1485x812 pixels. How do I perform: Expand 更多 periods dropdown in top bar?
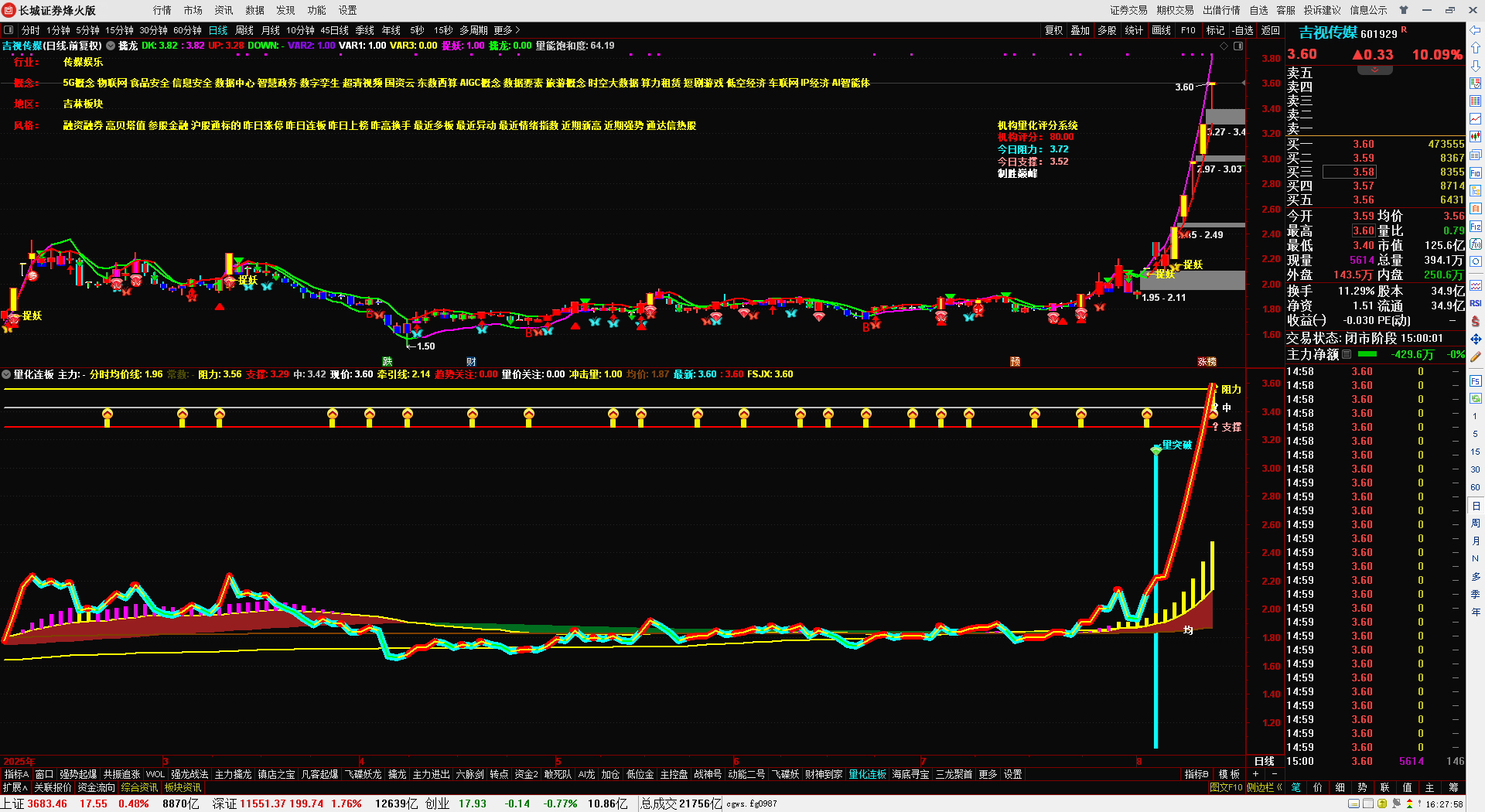(x=507, y=30)
